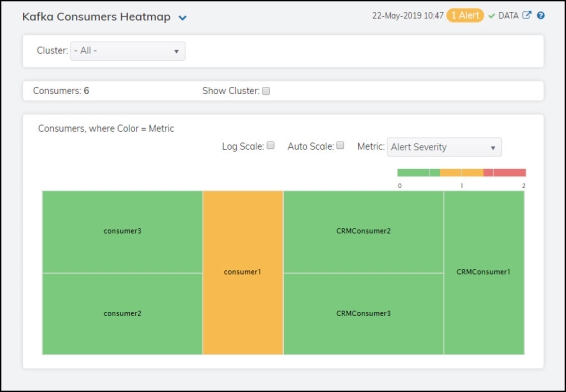
Task: Enable the Auto Scale checkbox
Action: 340,145
